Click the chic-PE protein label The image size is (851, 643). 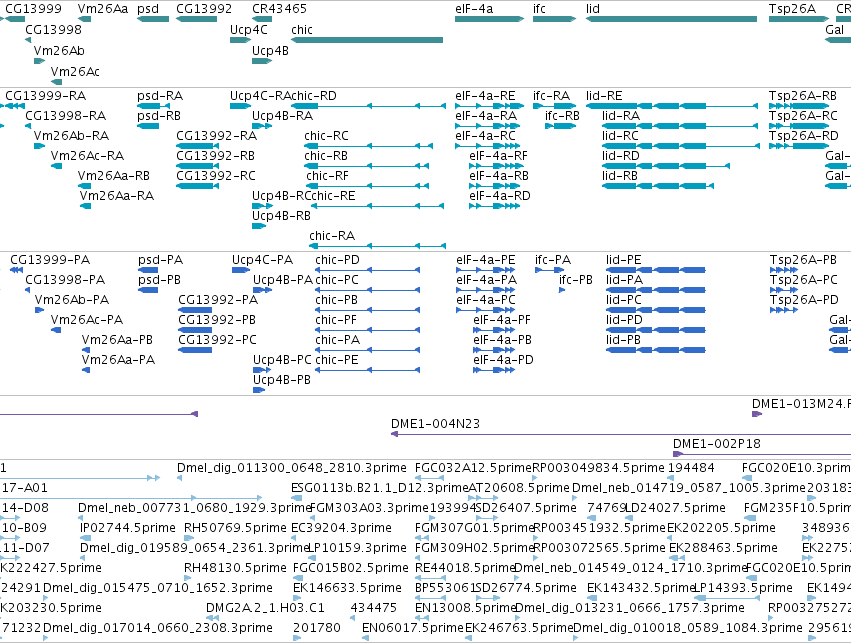pyautogui.click(x=336, y=360)
